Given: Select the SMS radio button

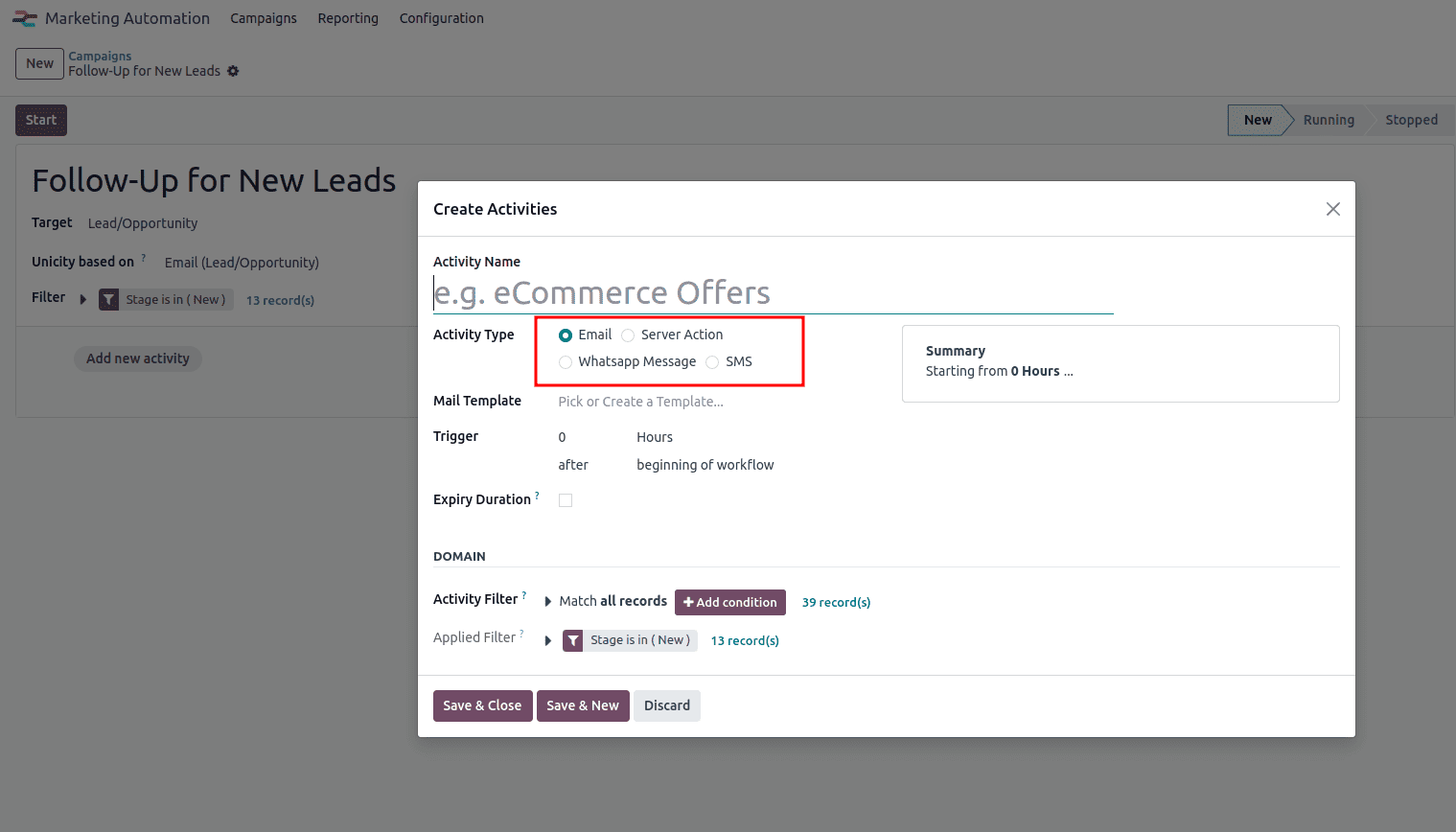Looking at the screenshot, I should click(712, 362).
